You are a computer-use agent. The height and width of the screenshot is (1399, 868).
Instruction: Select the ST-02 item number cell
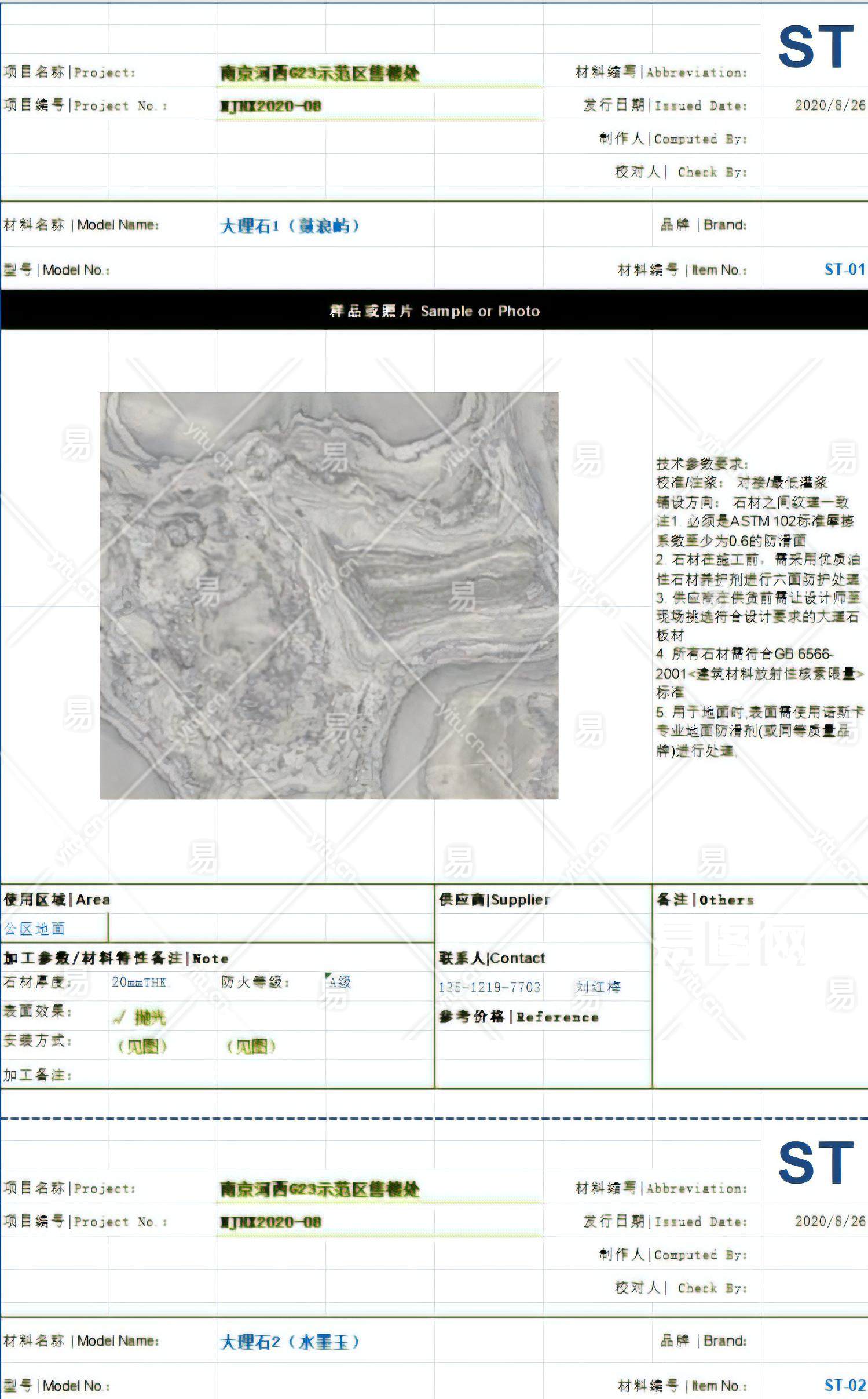(844, 1385)
